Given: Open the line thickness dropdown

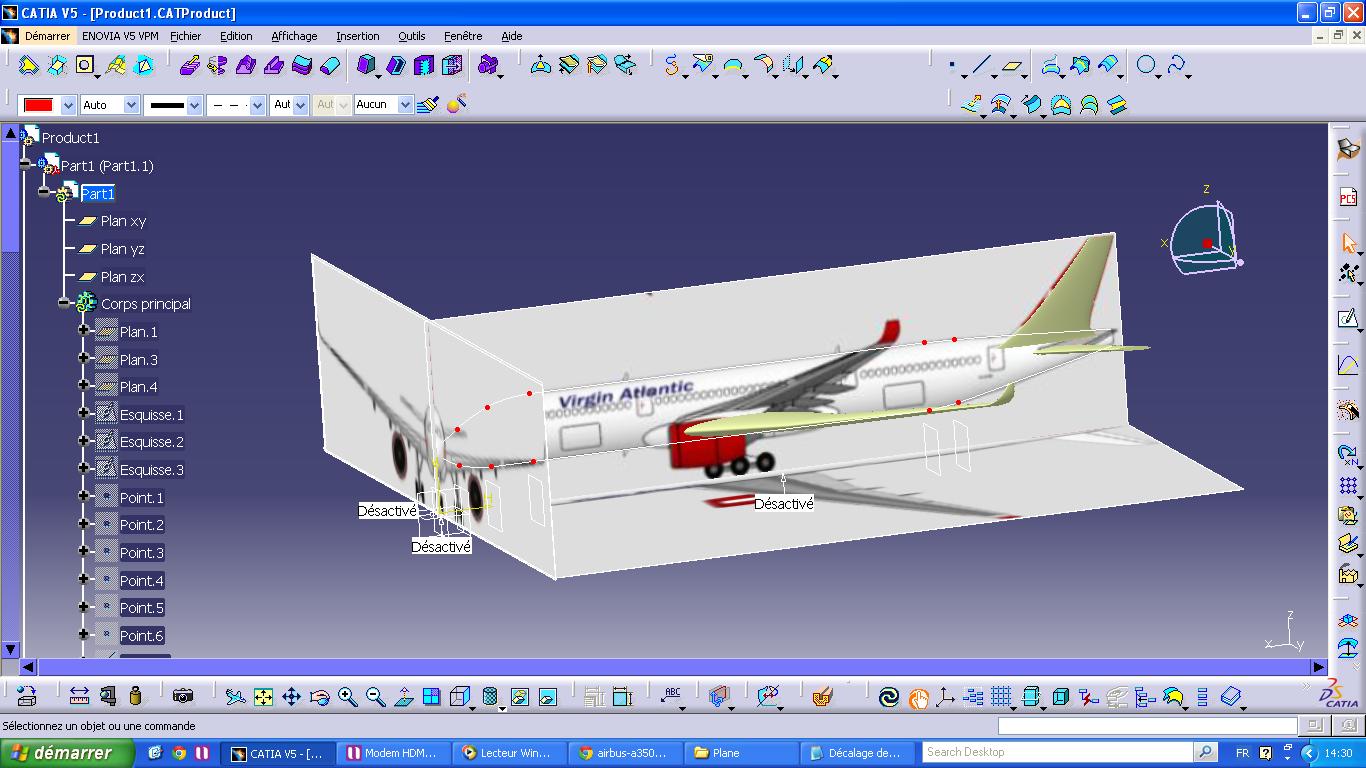Looking at the screenshot, I should pyautogui.click(x=194, y=105).
